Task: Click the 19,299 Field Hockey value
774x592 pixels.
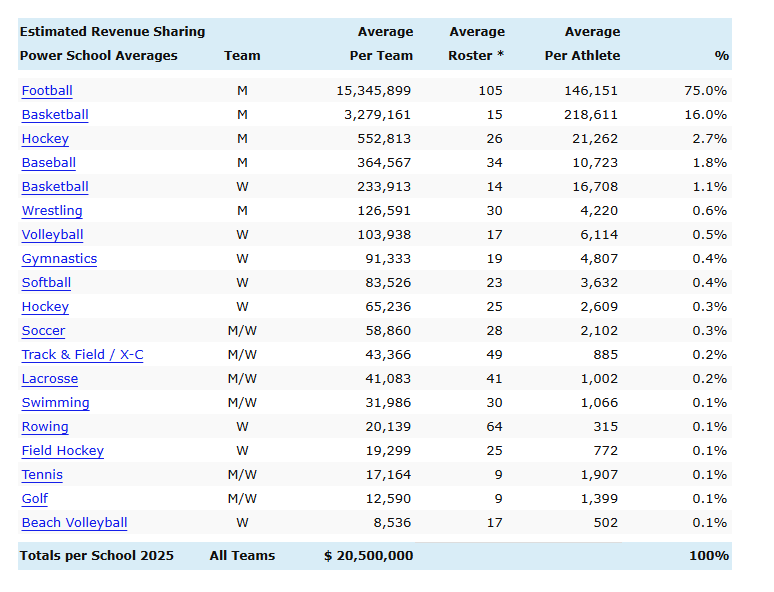Action: click(388, 451)
